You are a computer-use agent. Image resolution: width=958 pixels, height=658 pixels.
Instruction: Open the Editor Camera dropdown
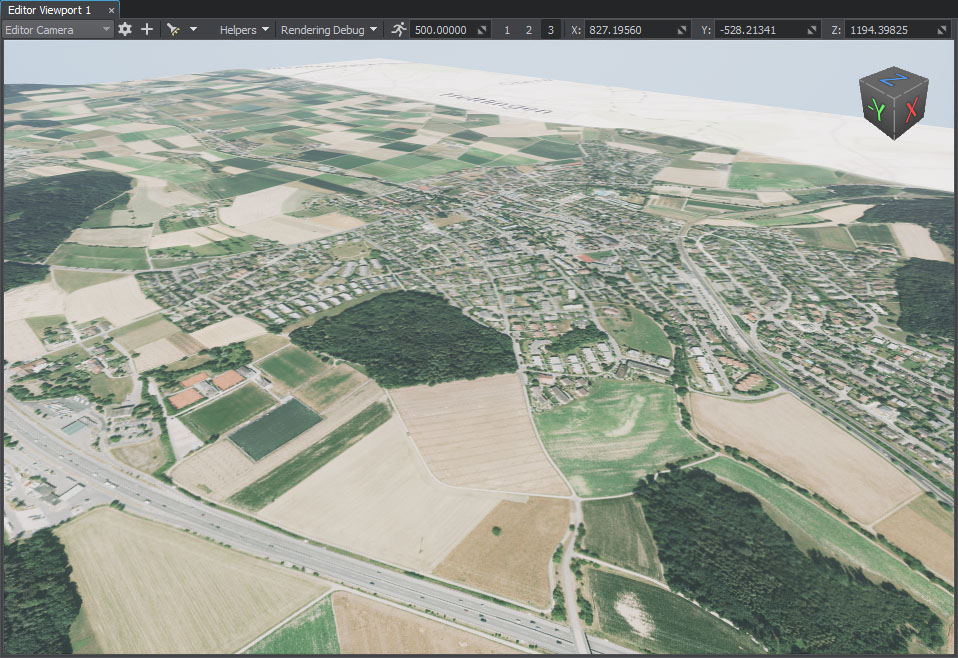click(58, 30)
